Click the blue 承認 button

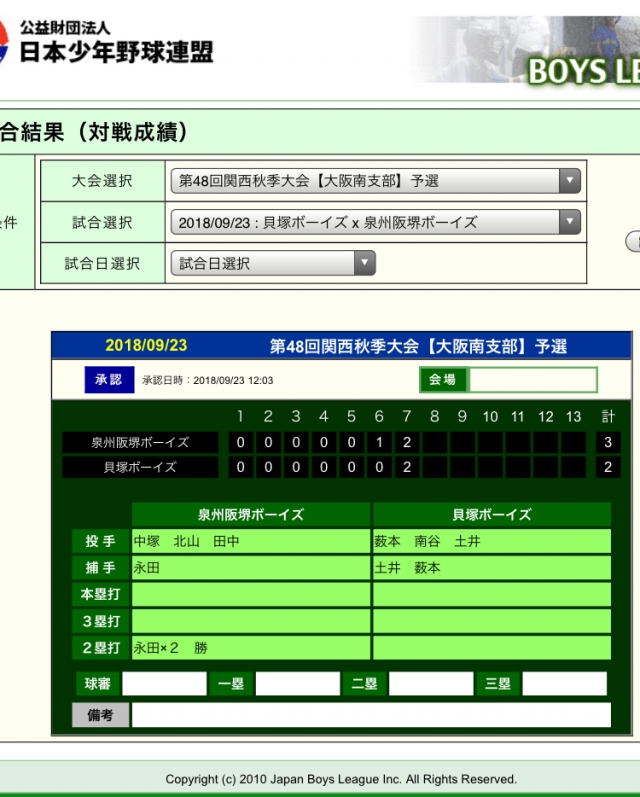108,380
